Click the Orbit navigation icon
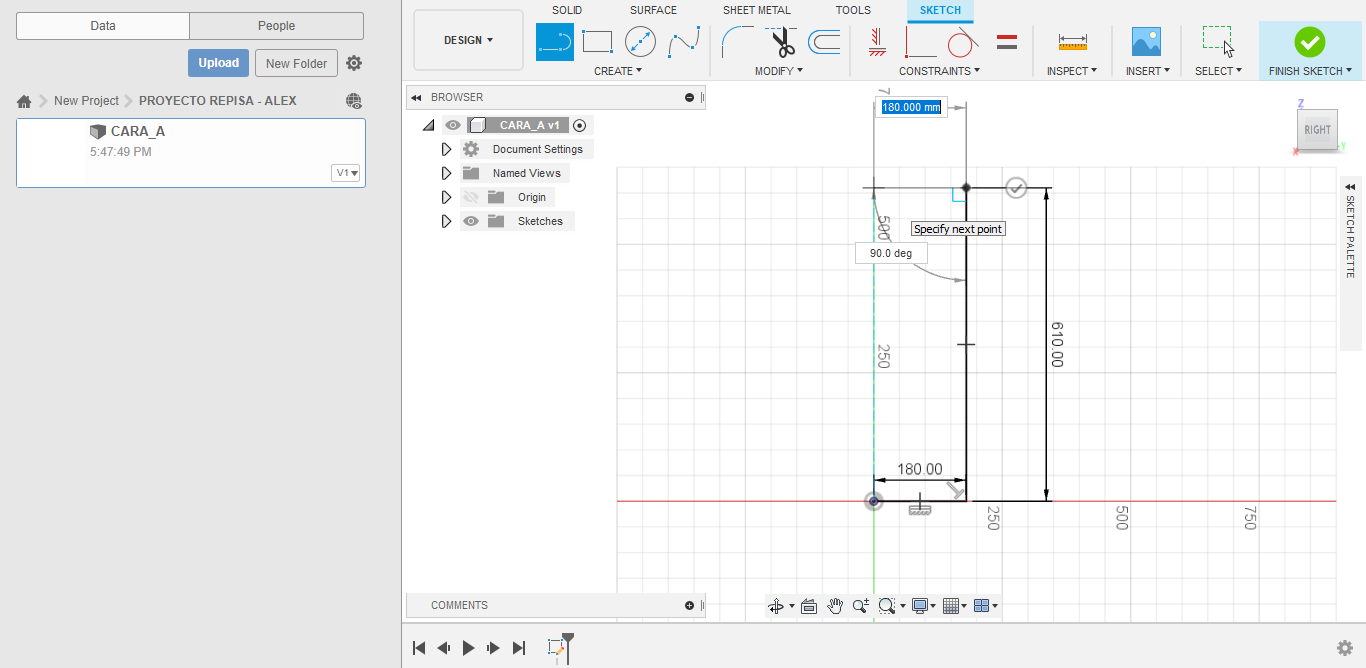The width and height of the screenshot is (1366, 668). [x=775, y=606]
